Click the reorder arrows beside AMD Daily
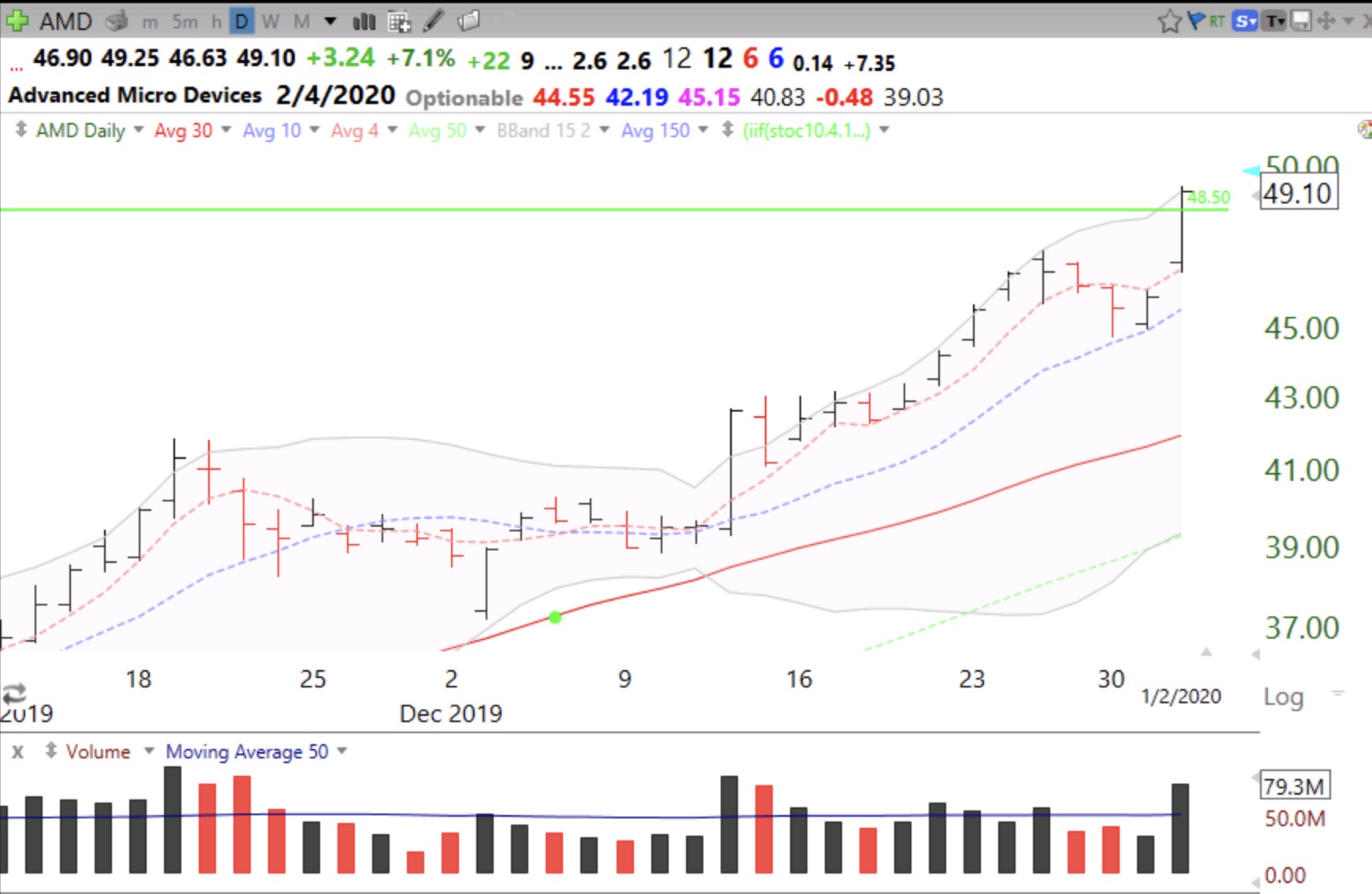Image resolution: width=1372 pixels, height=894 pixels. (21, 129)
